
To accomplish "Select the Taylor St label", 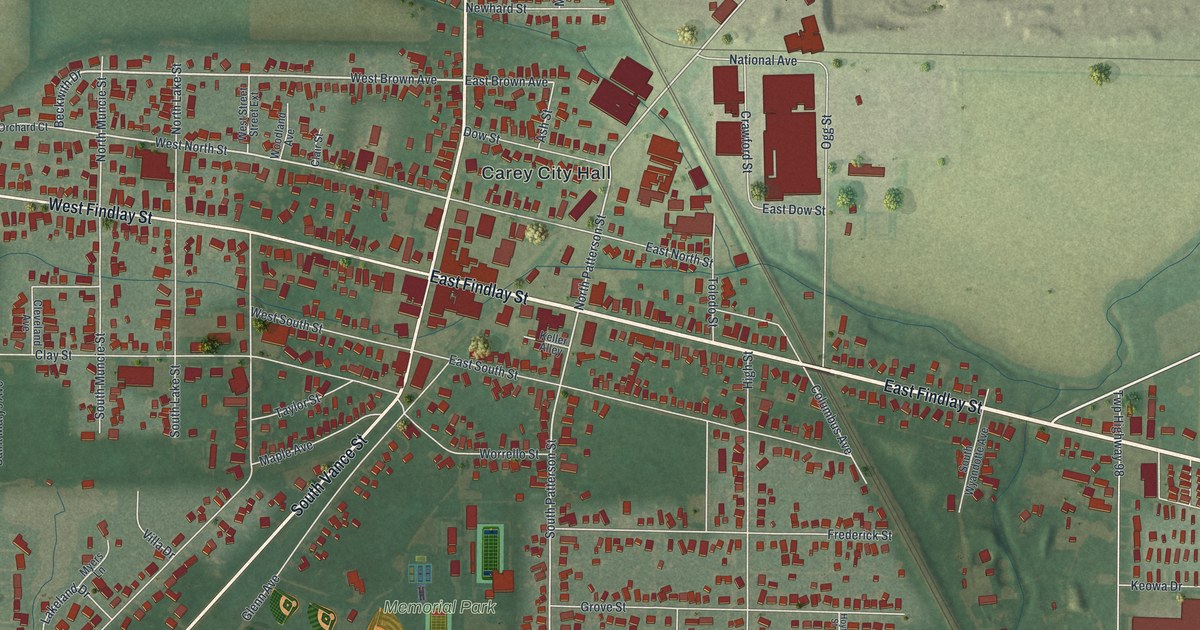I will pos(298,405).
